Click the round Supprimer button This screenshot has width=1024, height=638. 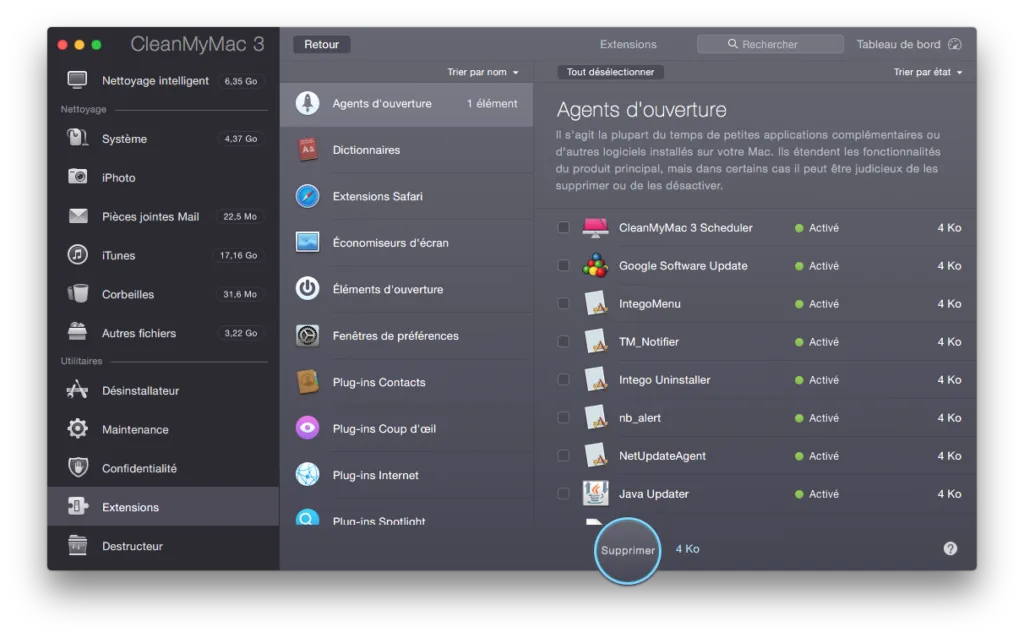[628, 550]
